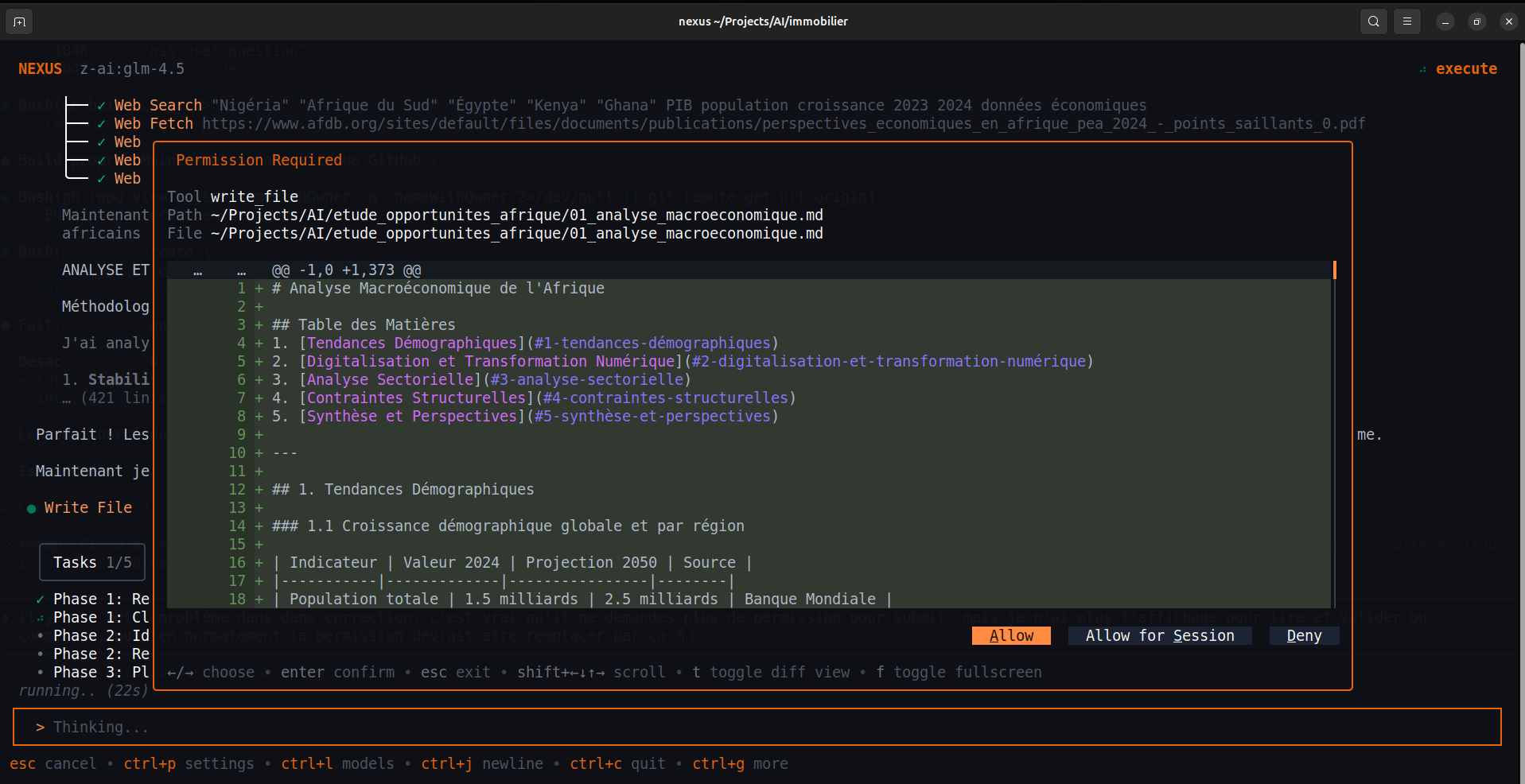The image size is (1525, 784).
Task: Toggle the Phase 1 completed checkmark
Action: [x=40, y=600]
